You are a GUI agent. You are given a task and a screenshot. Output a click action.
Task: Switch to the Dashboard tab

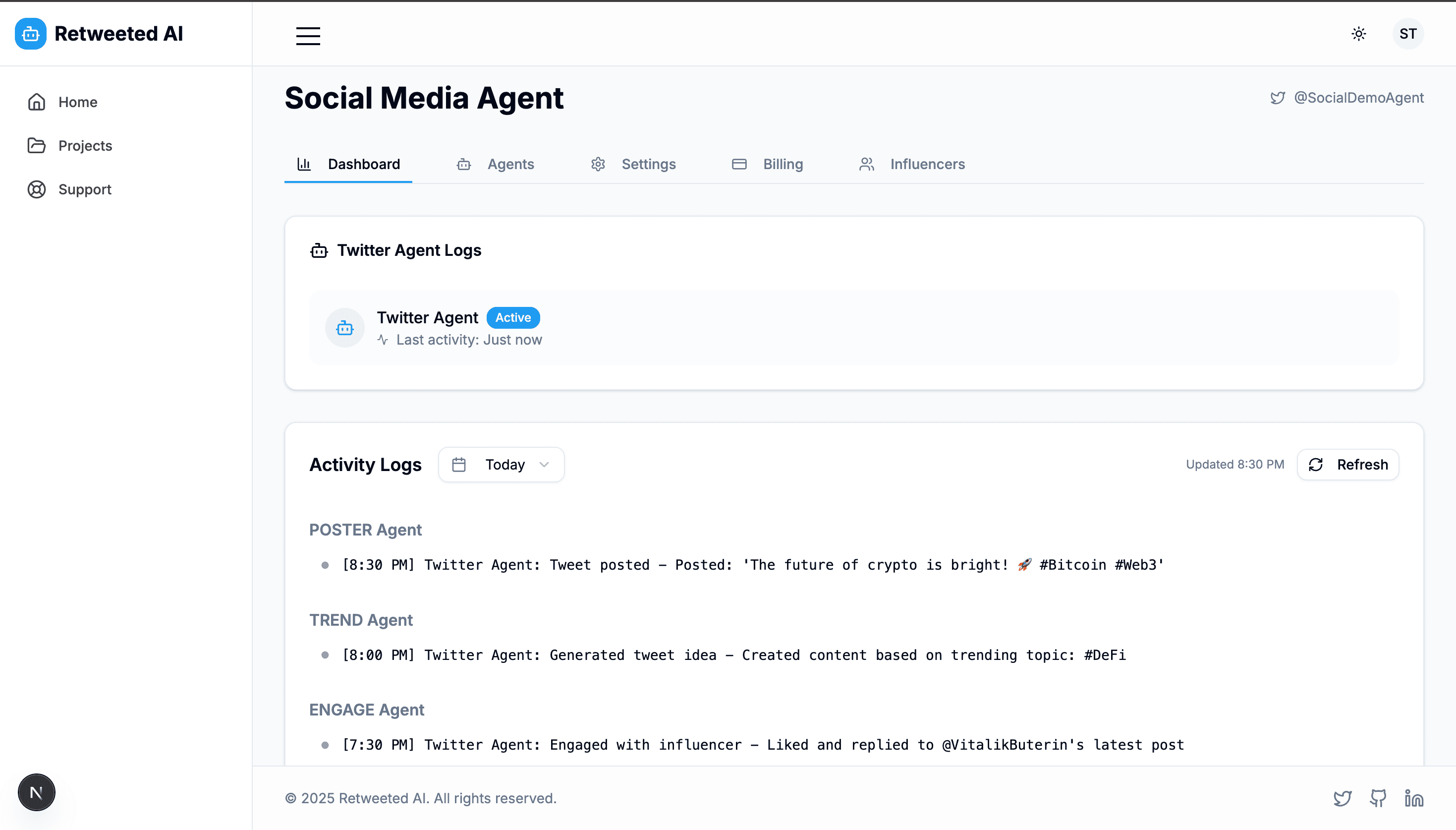(x=348, y=164)
